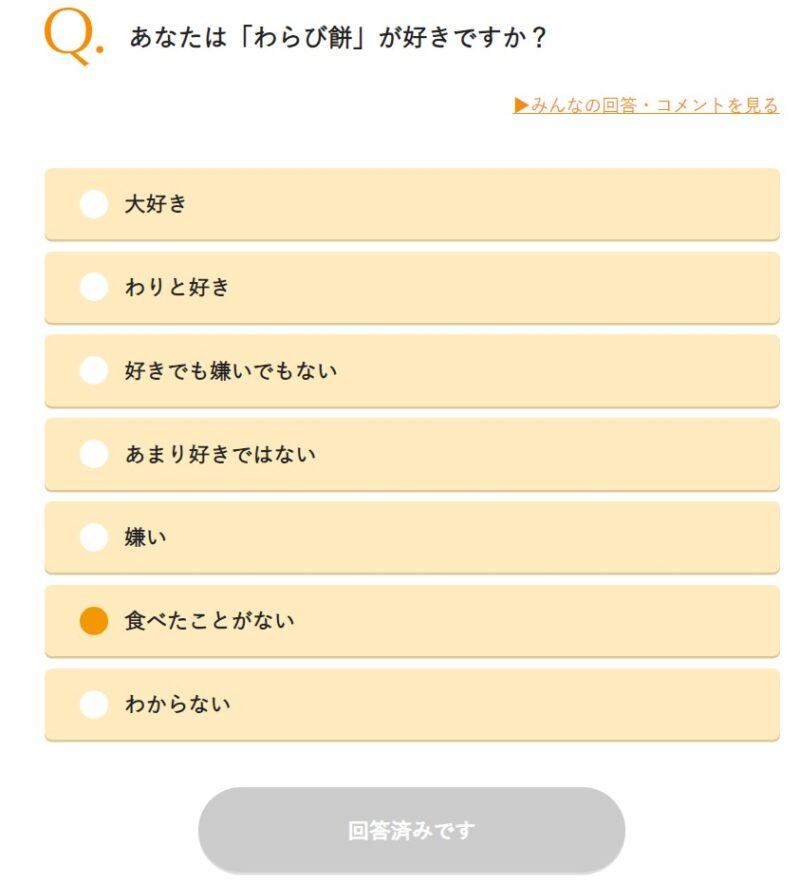Click the orange Q. question icon
This screenshot has height=884, width=800.
point(73,37)
